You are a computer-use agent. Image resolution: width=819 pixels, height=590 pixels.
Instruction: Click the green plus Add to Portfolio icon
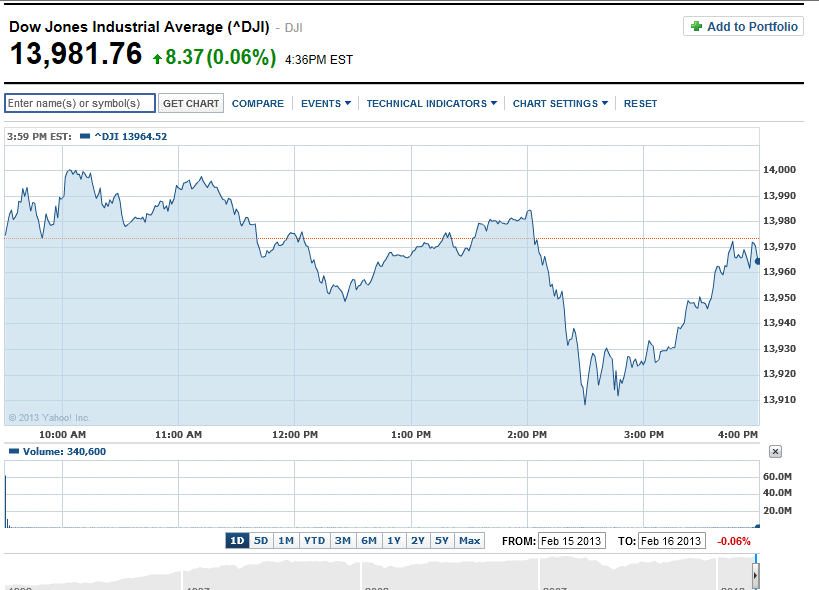[x=696, y=26]
